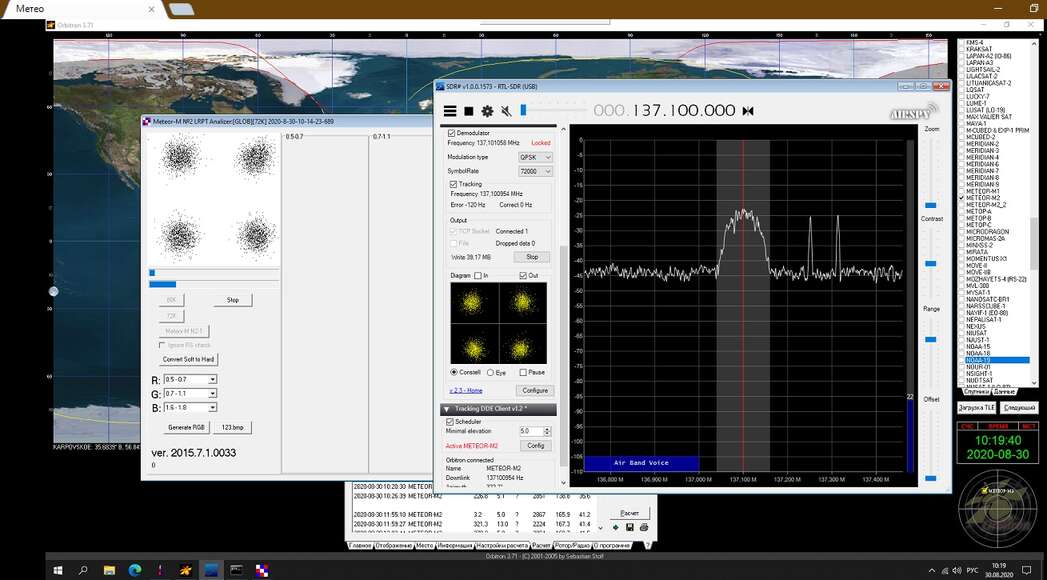Switch to Ротор/Радио tab
The width and height of the screenshot is (1047, 580).
[572, 545]
